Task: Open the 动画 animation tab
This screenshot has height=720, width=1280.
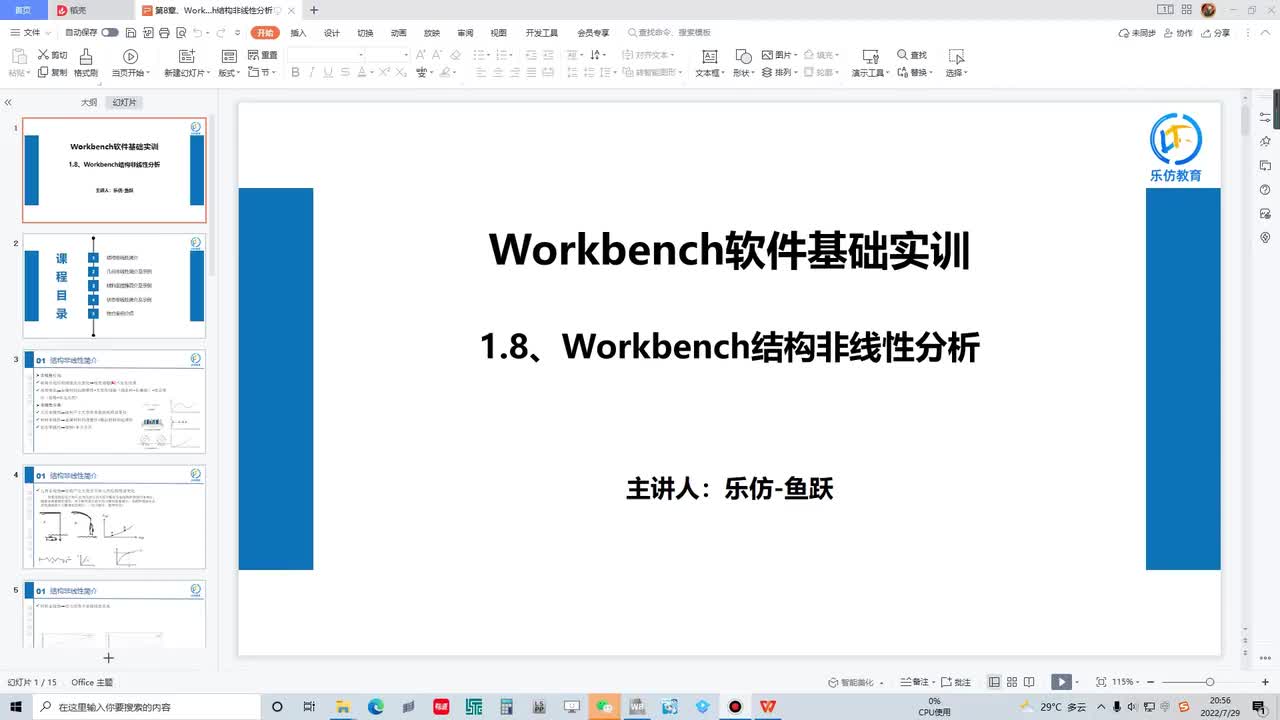Action: tap(398, 32)
